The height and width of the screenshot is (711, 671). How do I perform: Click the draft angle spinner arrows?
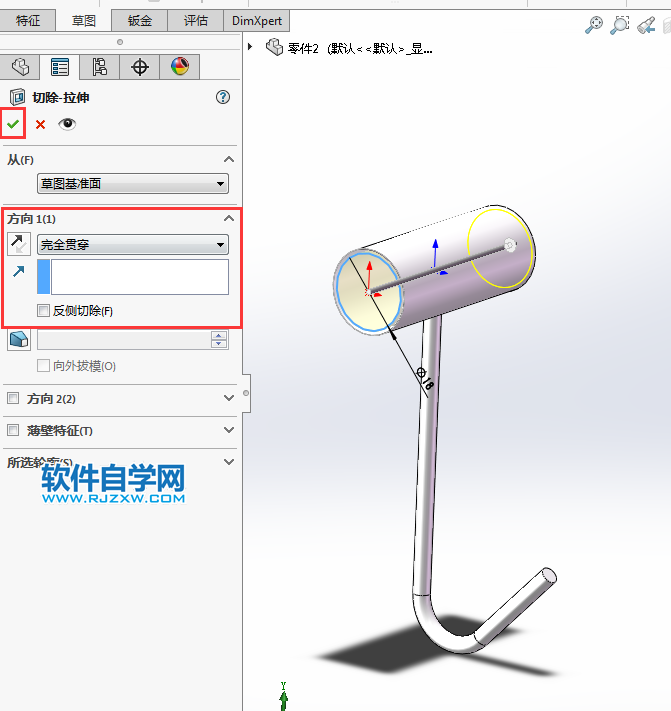coord(219,340)
